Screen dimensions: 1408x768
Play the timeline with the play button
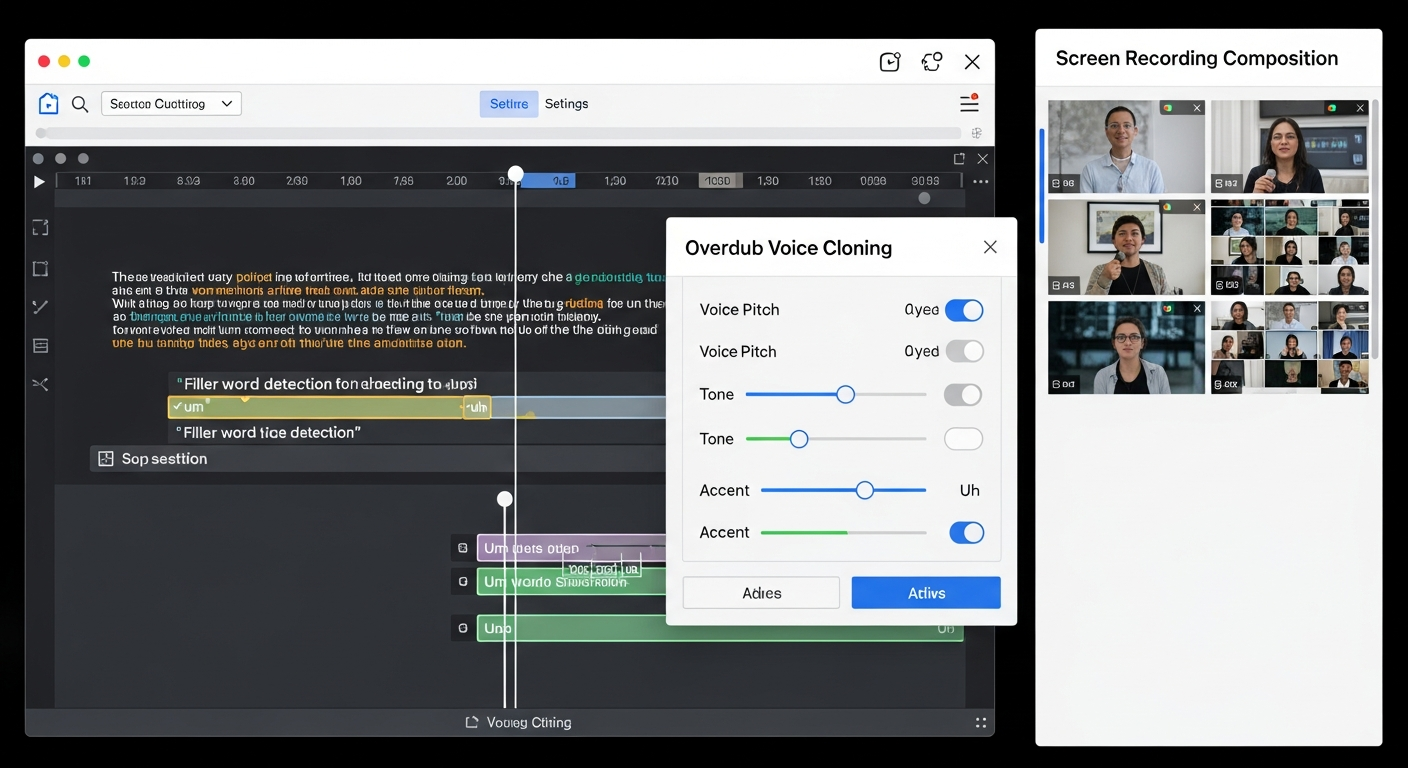pos(39,182)
